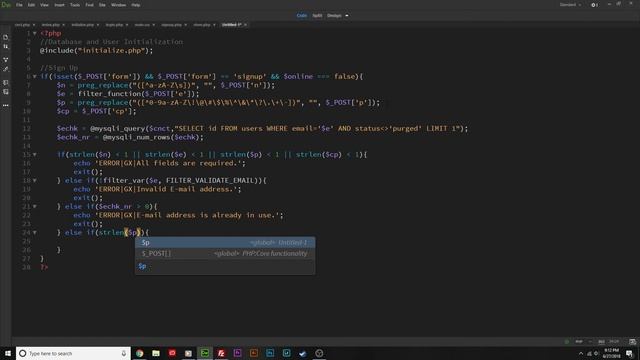Collapse the else-if block at line 18
640x360 pixels.
[x=35, y=180]
